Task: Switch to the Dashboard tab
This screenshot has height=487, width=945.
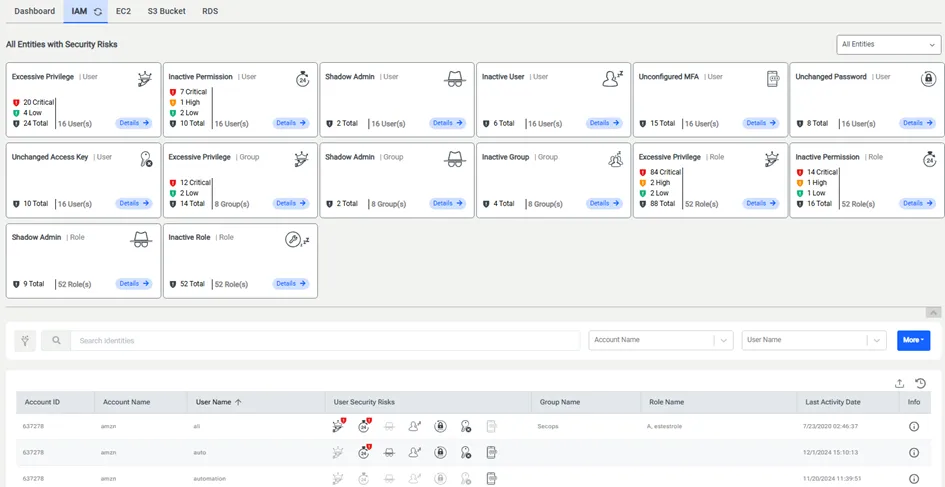Action: click(x=34, y=11)
